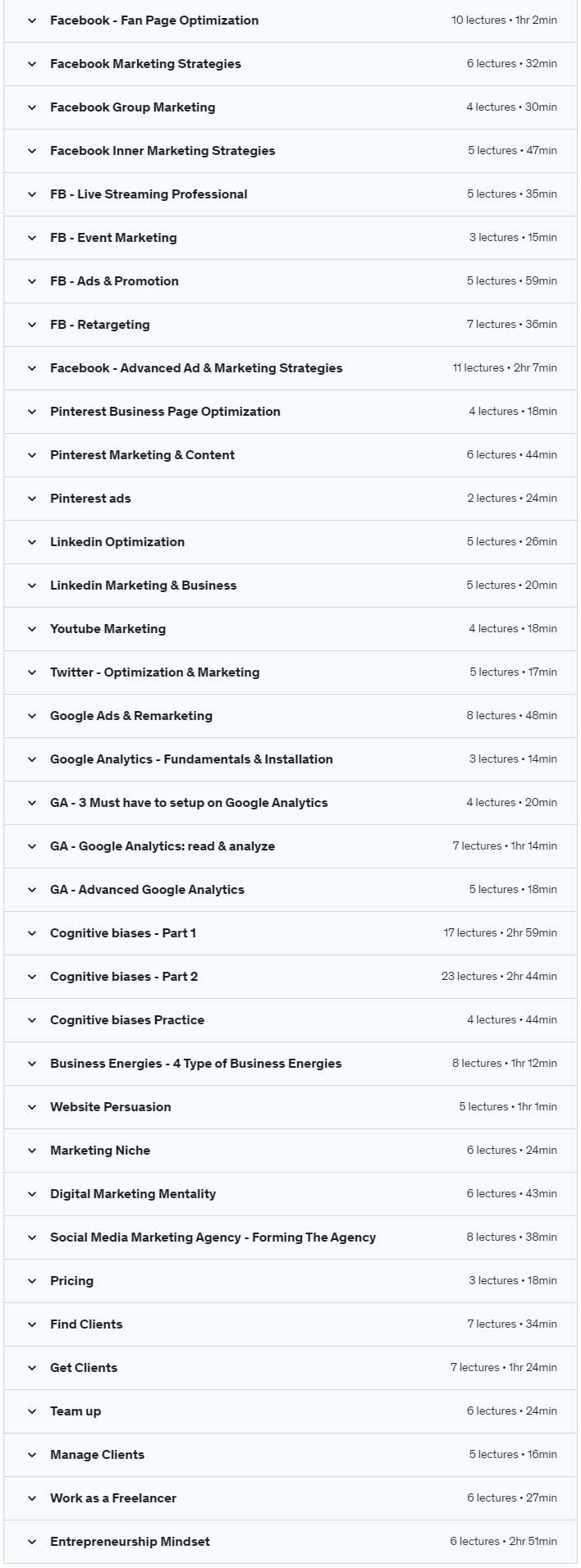Click chevron beside Facebook Marketing Strategies
The width and height of the screenshot is (581, 1568).
(32, 64)
